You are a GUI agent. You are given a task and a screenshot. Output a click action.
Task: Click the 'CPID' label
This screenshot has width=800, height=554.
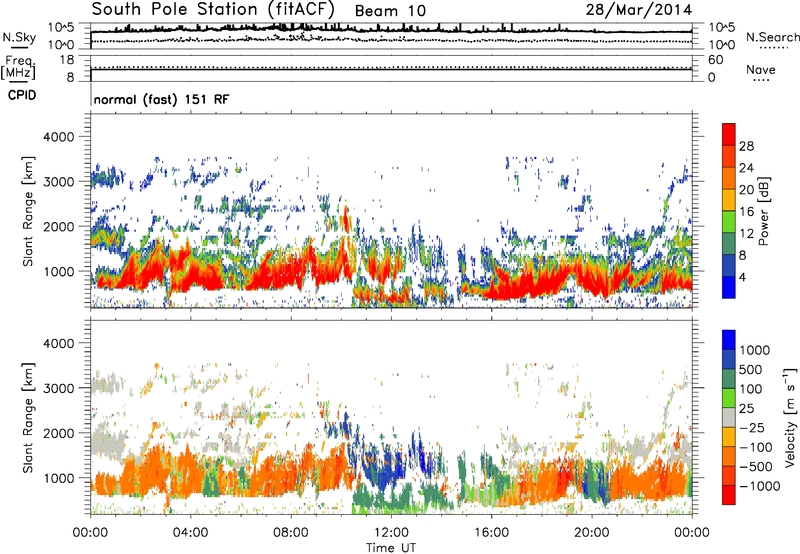22,95
